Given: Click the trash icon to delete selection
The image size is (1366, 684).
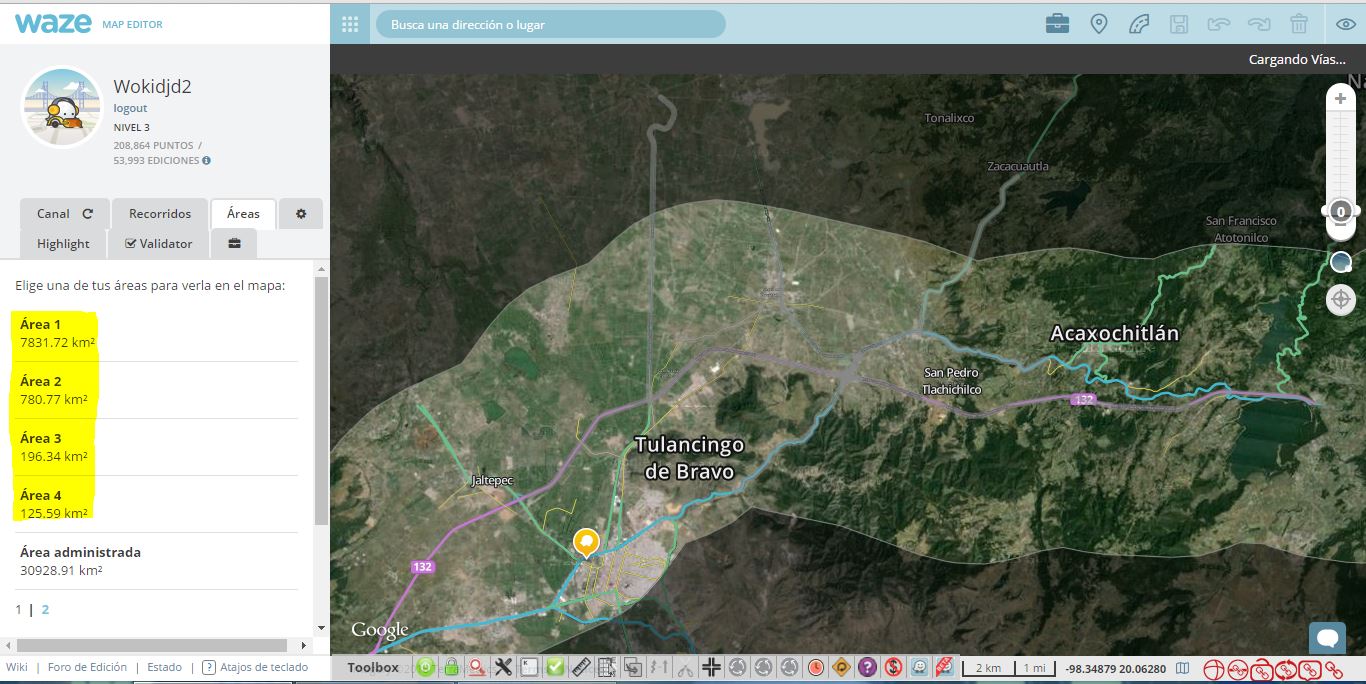Looking at the screenshot, I should [x=1299, y=23].
